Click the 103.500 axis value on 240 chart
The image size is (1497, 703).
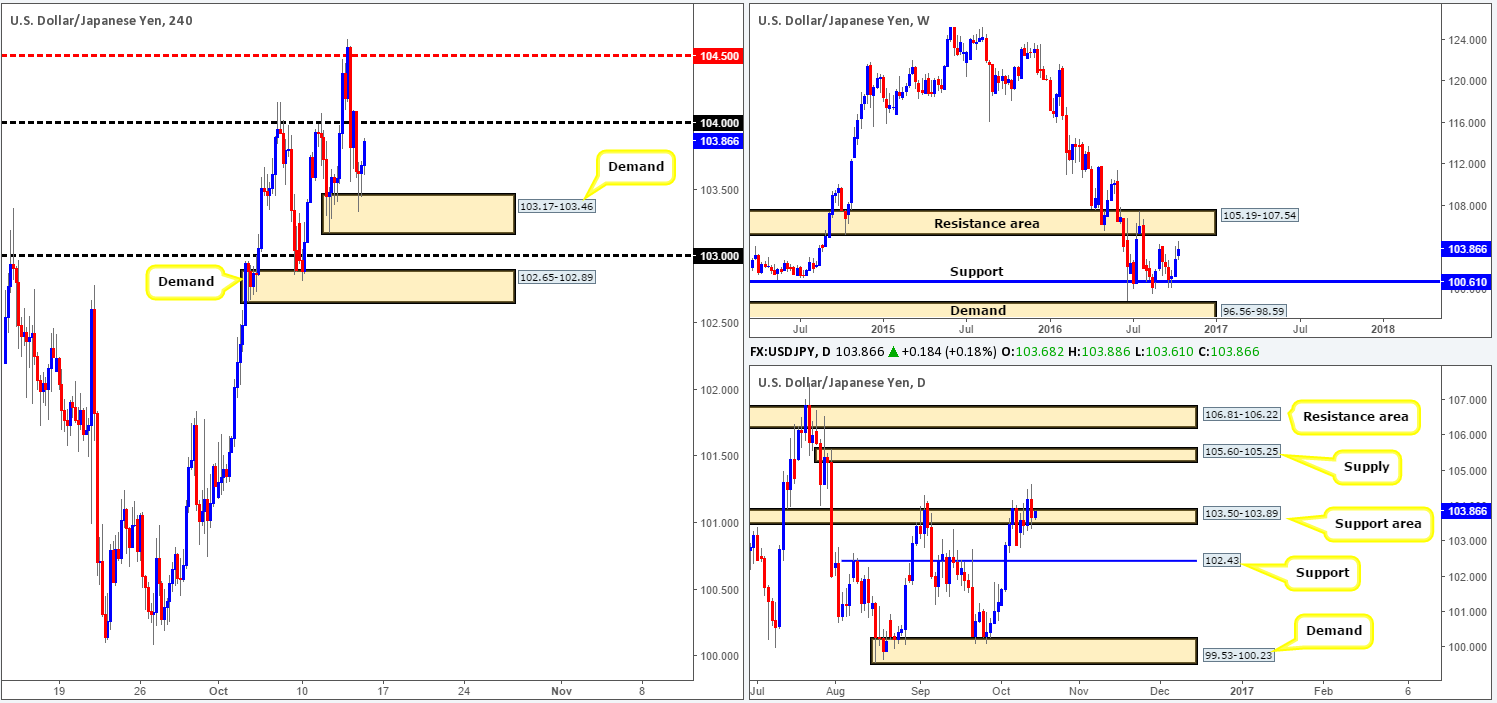717,190
